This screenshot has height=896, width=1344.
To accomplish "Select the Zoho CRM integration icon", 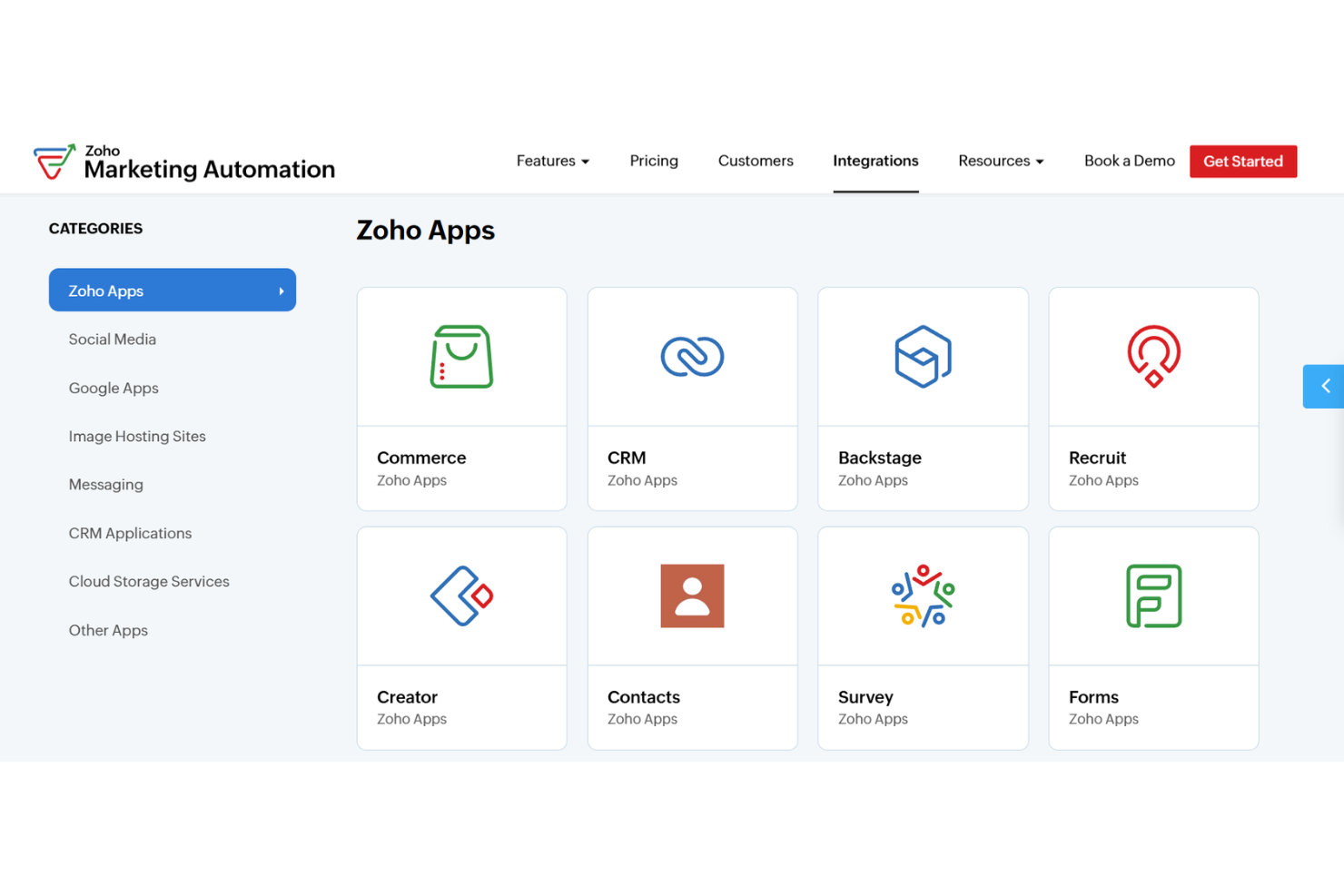I will pyautogui.click(x=692, y=356).
